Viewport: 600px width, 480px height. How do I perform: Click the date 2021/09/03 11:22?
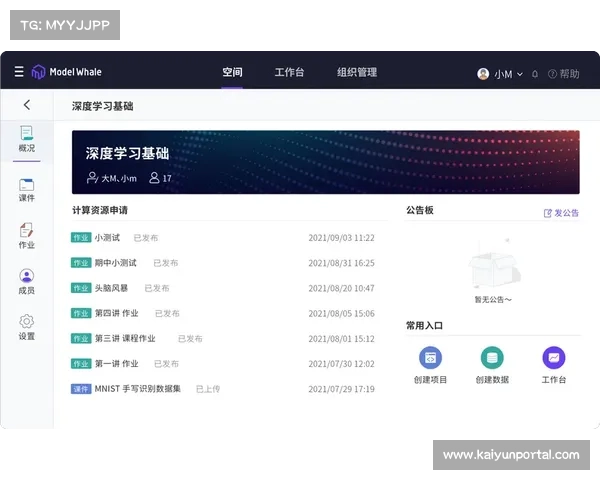[341, 238]
